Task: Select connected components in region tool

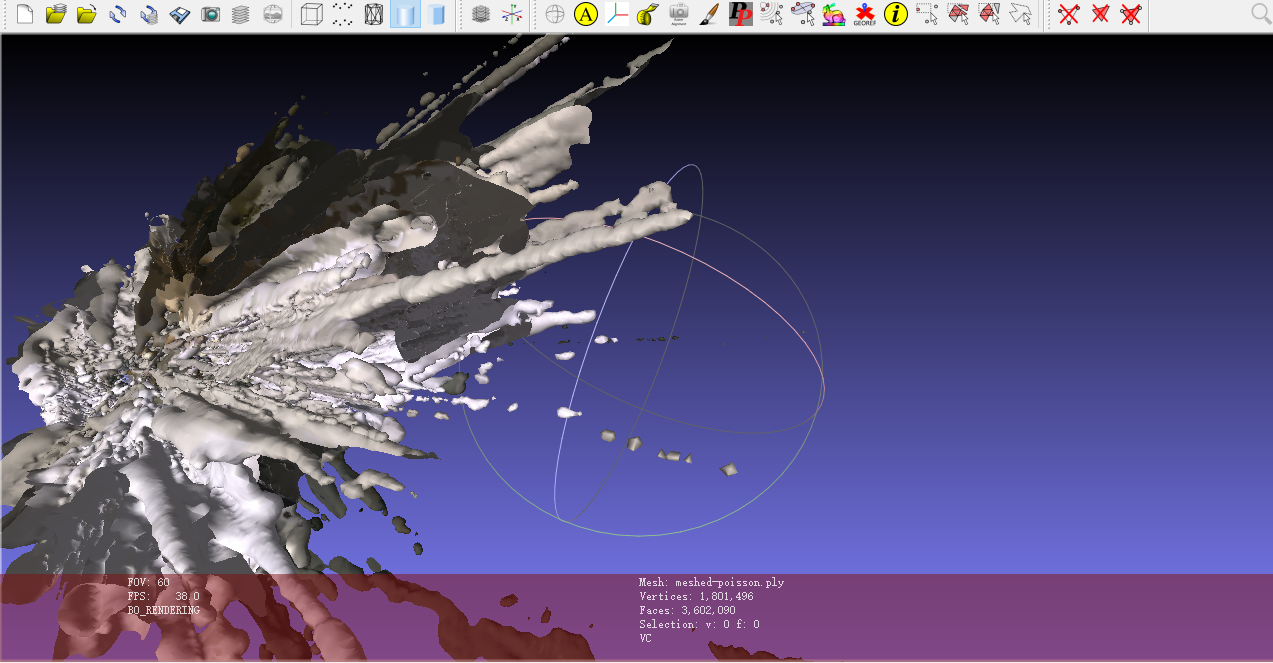Action: [x=989, y=14]
